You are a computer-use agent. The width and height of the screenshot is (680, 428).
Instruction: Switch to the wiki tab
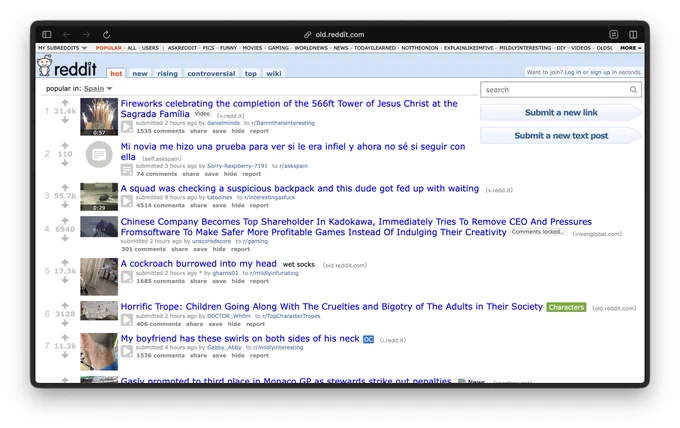(274, 73)
